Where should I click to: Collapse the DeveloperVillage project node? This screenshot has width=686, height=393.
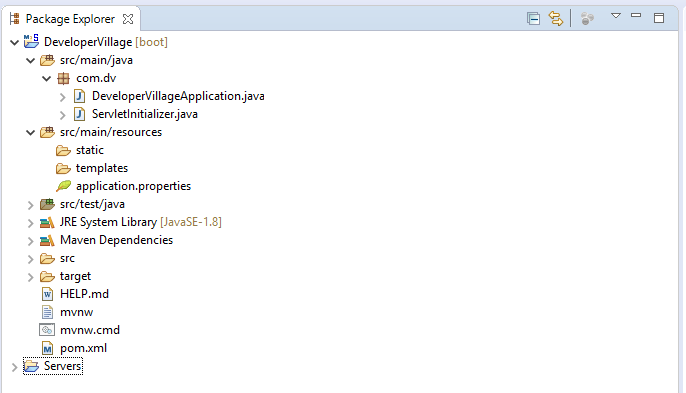click(x=14, y=42)
